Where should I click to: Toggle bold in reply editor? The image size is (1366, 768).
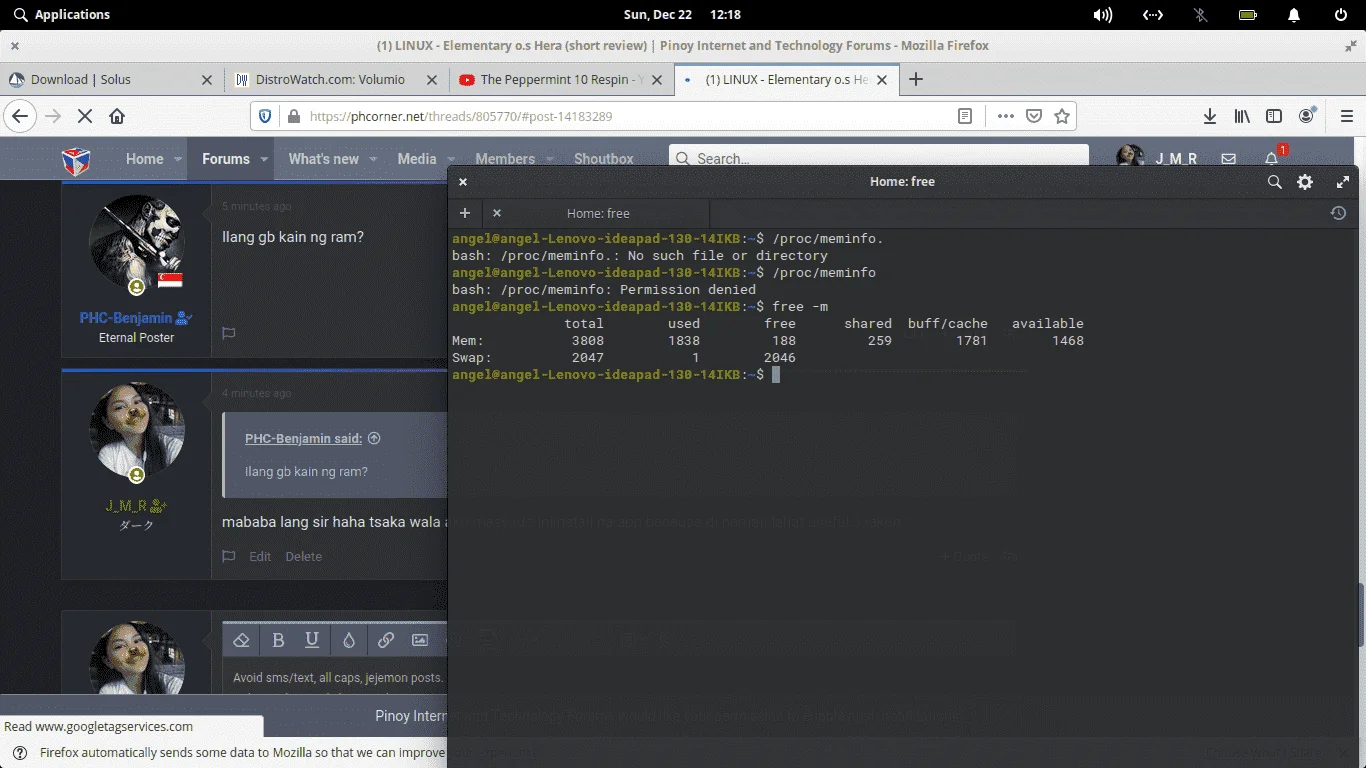tap(278, 640)
